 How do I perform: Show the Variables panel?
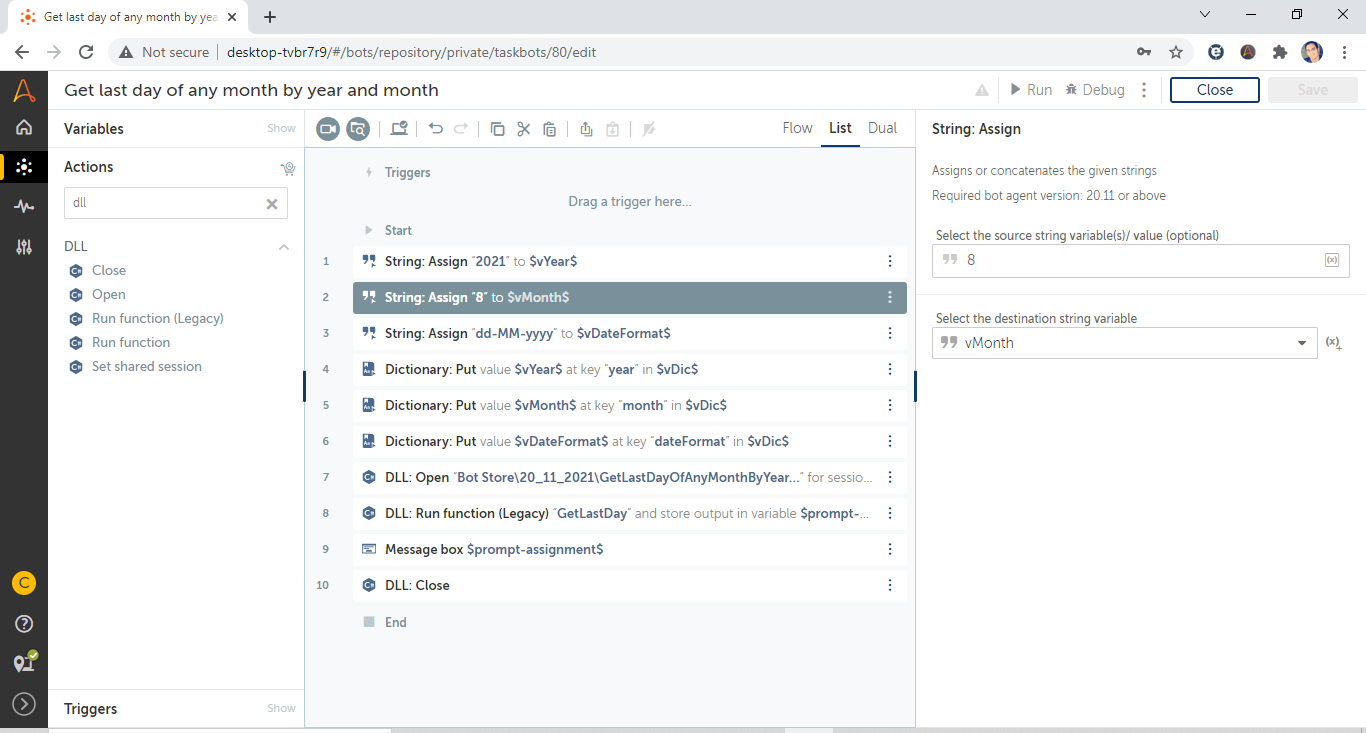click(281, 129)
